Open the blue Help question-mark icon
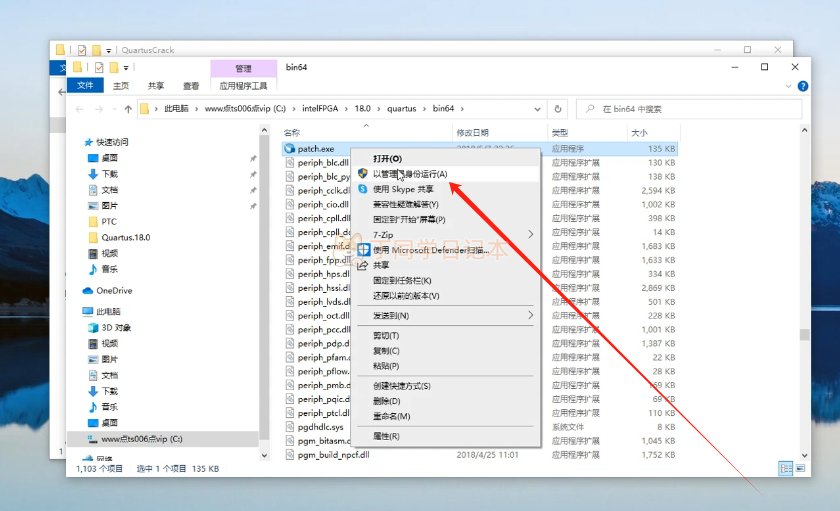840x511 pixels. click(x=801, y=86)
